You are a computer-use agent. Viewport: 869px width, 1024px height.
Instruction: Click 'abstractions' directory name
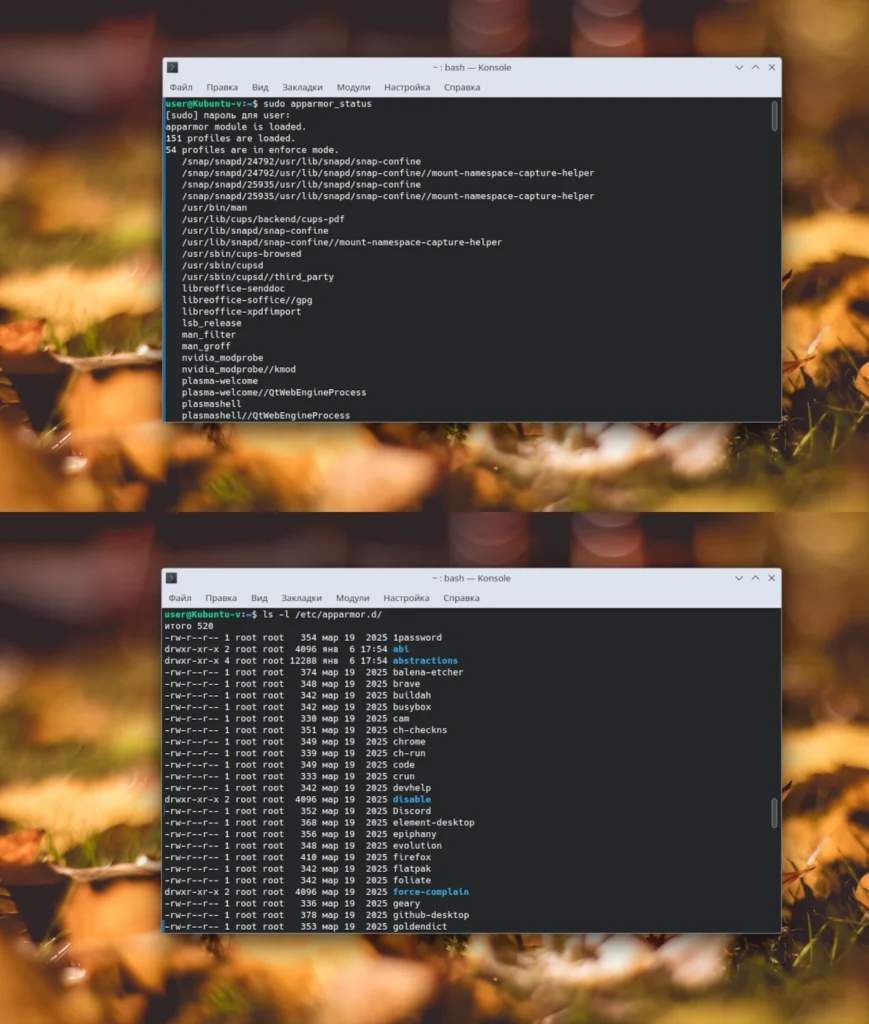425,661
